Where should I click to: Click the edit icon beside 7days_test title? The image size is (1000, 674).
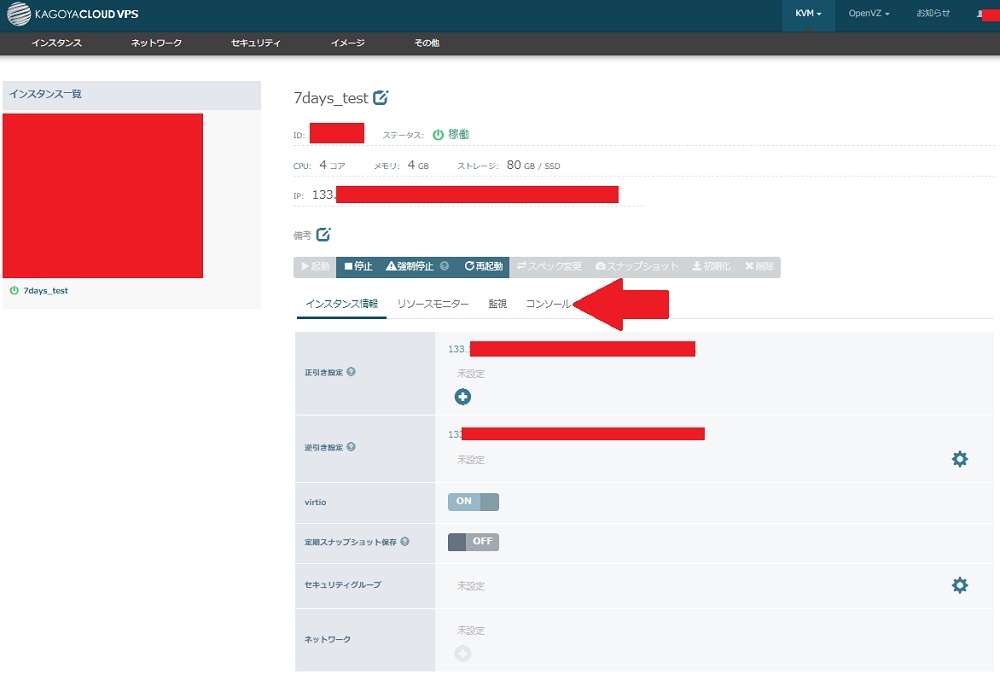coord(380,98)
